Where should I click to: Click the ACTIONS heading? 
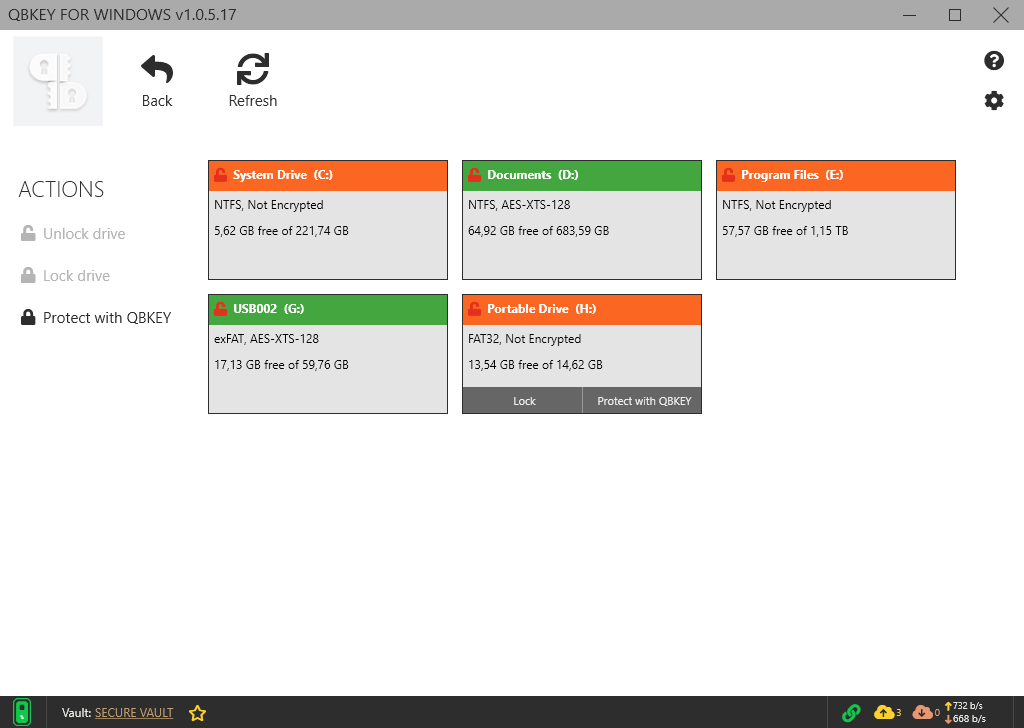tap(61, 189)
